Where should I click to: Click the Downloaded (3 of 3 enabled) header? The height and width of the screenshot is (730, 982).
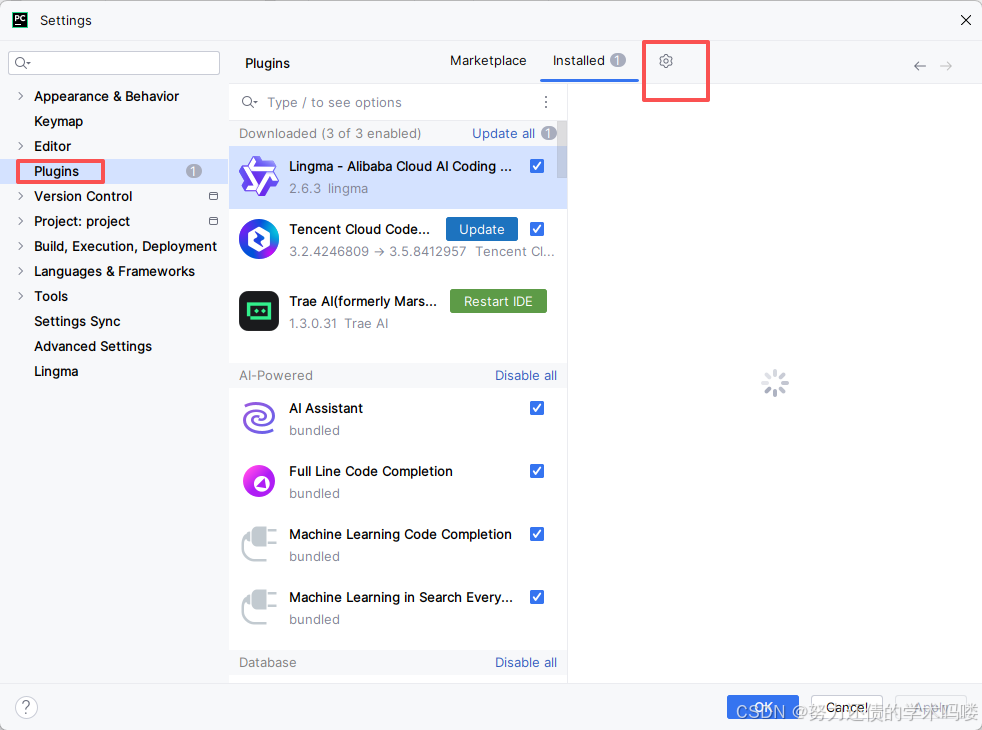[330, 133]
